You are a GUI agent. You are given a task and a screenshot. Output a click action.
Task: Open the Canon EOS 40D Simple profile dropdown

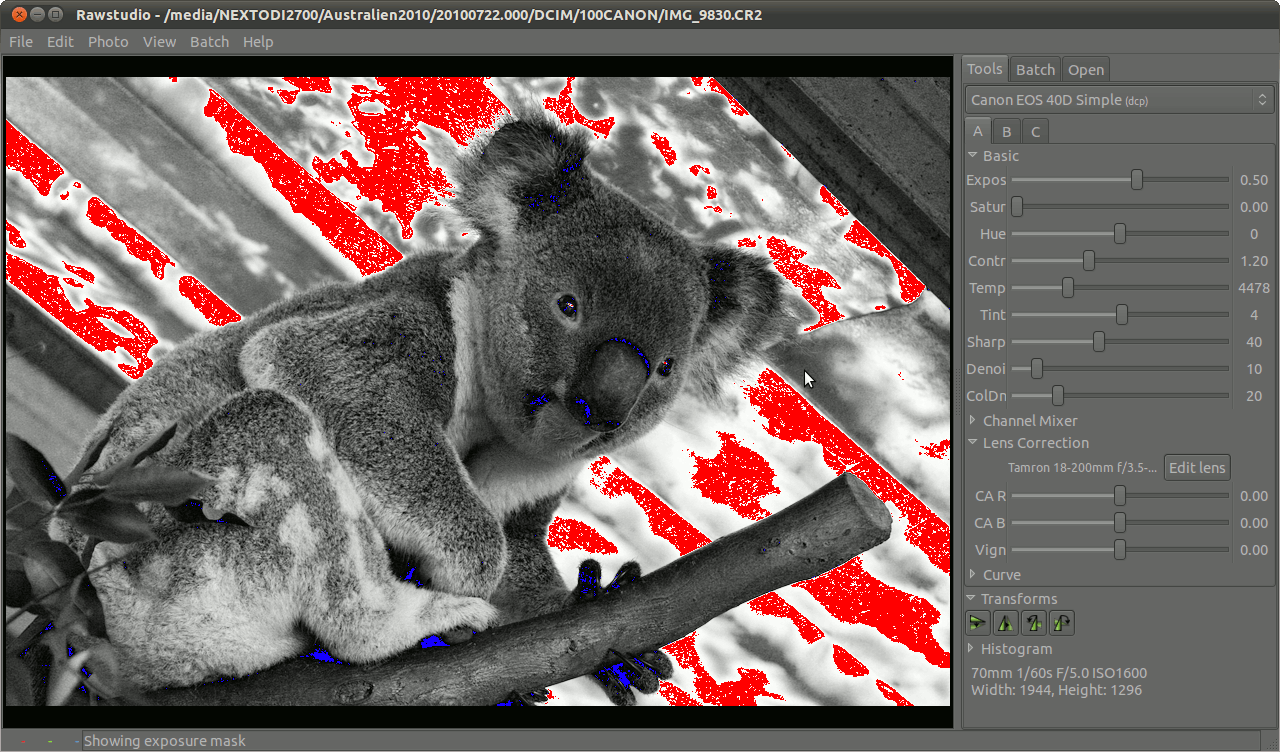click(1119, 100)
